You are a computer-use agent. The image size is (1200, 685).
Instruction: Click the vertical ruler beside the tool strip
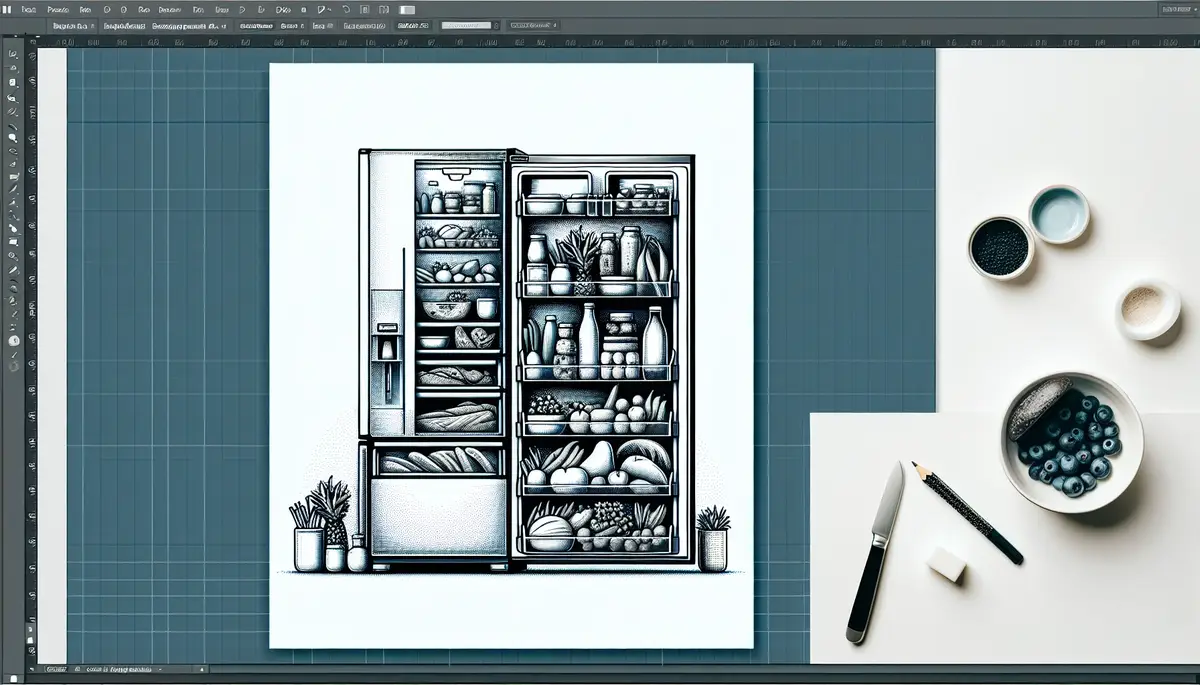pyautogui.click(x=32, y=355)
